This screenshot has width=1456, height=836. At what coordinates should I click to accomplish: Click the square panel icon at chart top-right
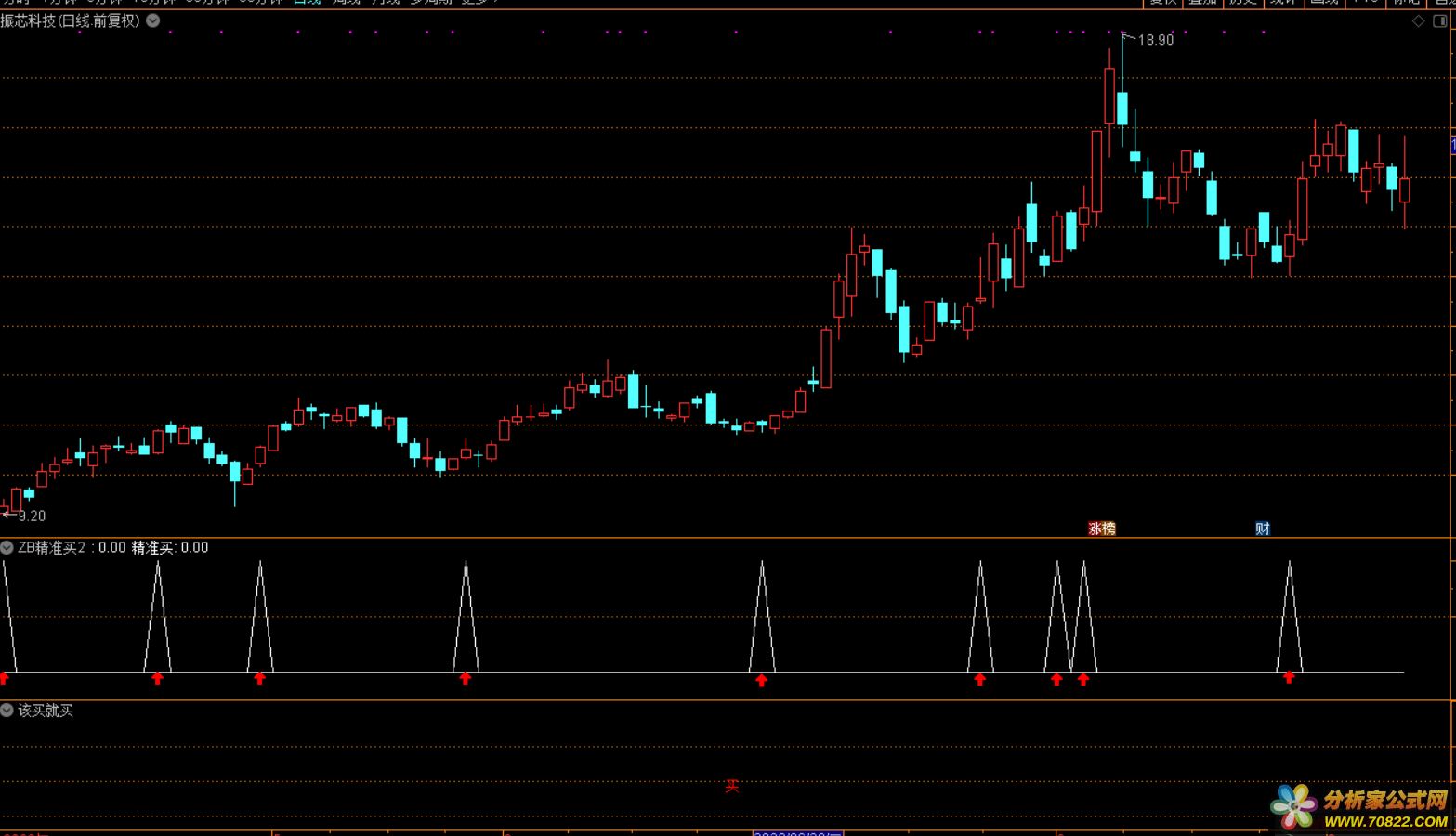tap(1440, 21)
